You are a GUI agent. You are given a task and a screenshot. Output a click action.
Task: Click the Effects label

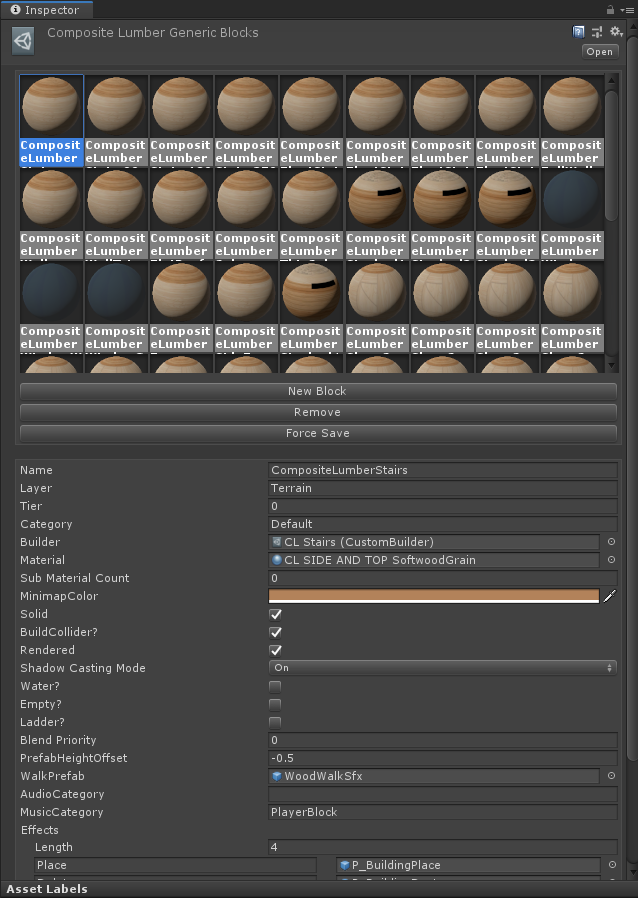point(40,830)
